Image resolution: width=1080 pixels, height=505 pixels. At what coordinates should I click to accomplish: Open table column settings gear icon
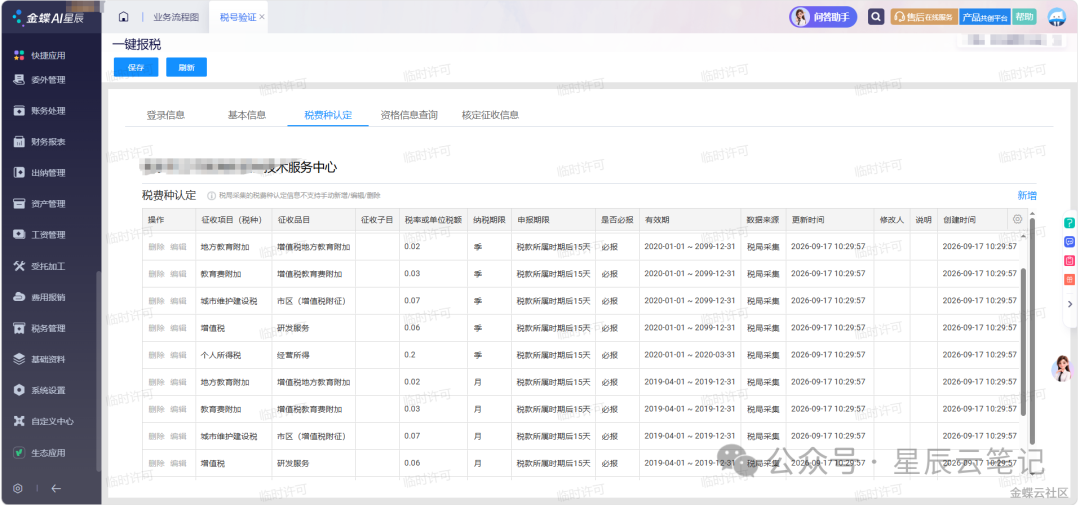tap(1017, 220)
